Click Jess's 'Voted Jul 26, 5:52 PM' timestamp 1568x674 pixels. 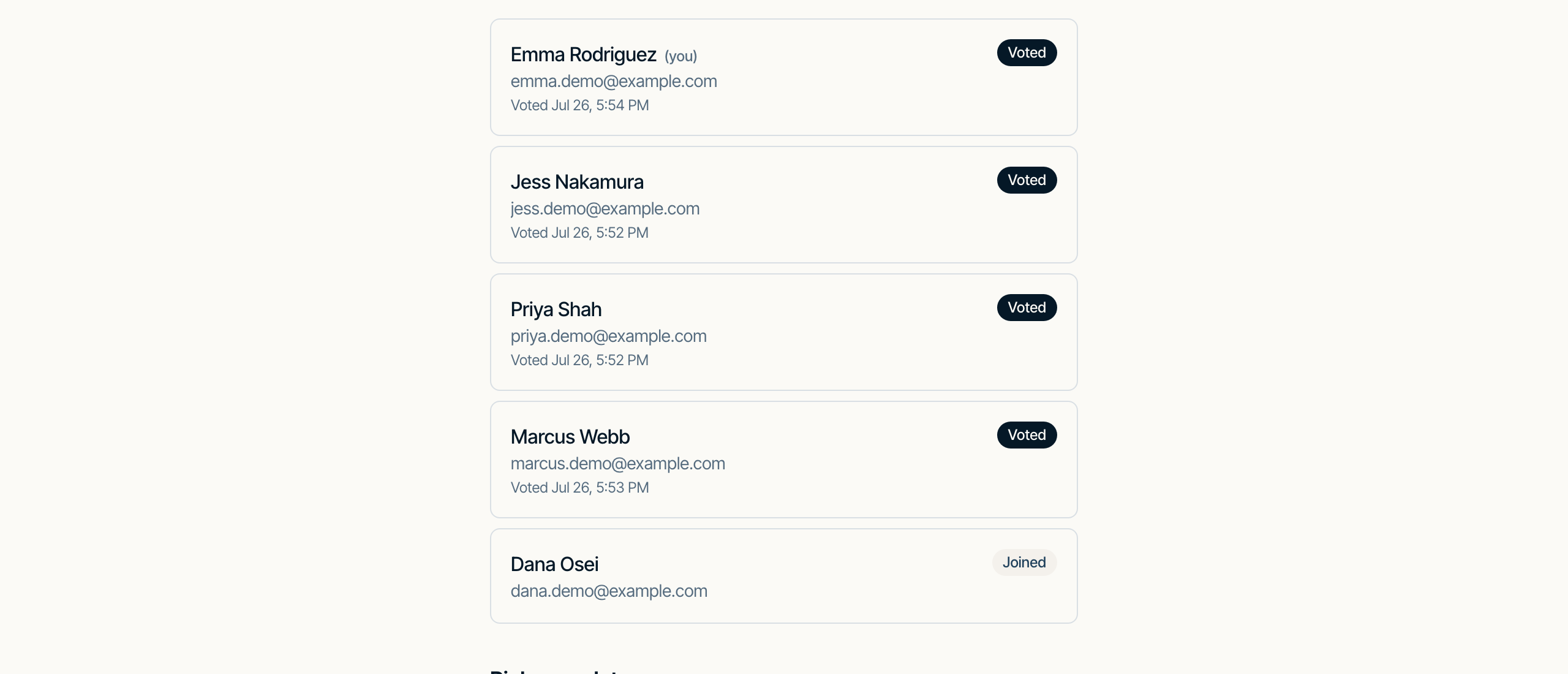579,233
